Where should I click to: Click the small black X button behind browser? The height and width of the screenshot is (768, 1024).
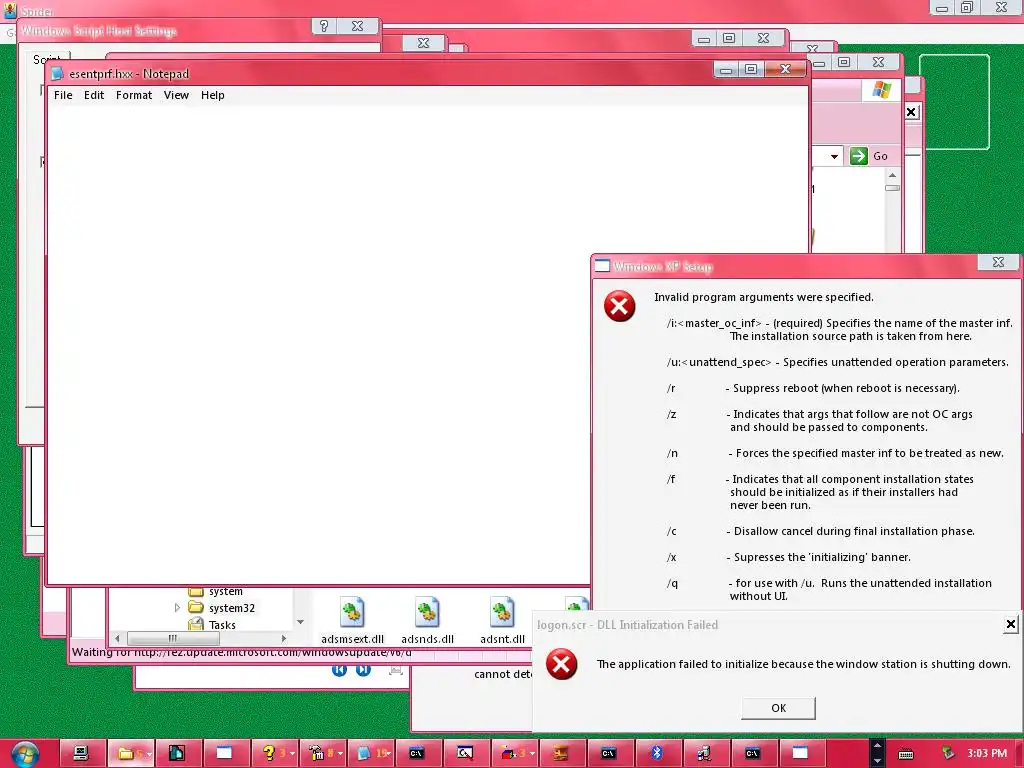point(911,112)
